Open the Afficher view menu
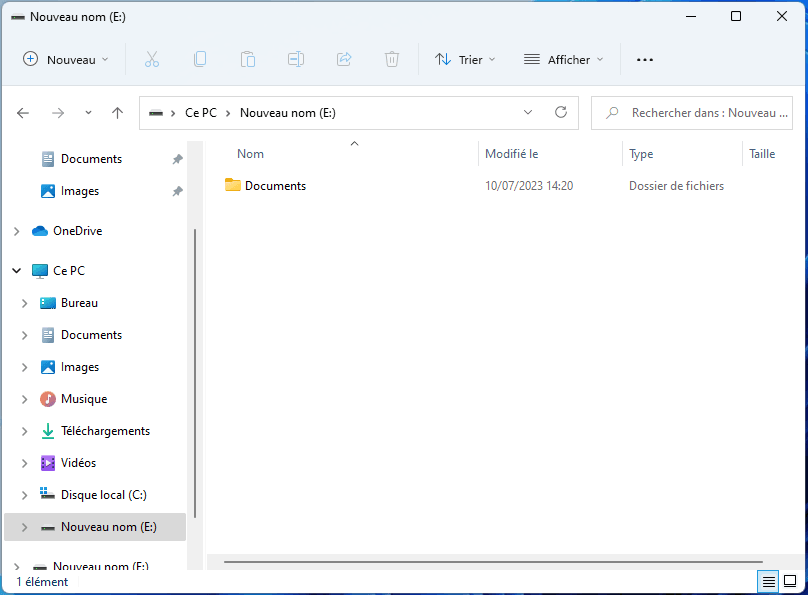 564,60
